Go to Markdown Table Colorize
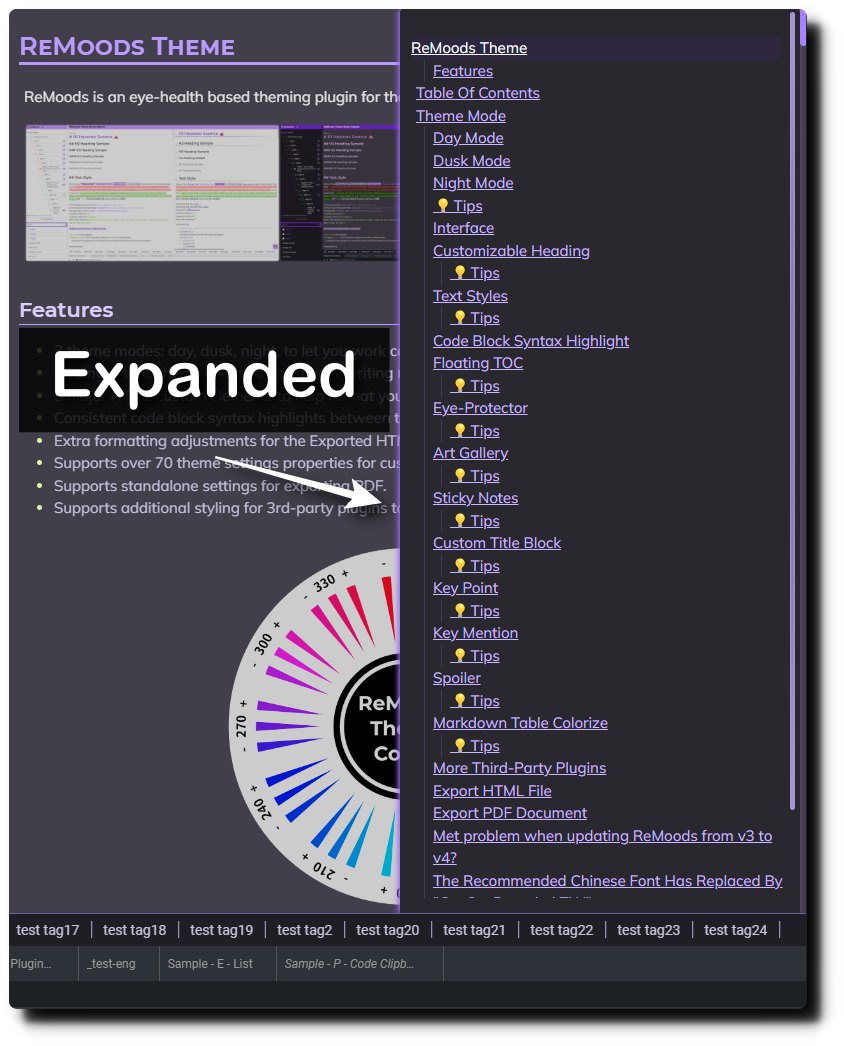This screenshot has height=1046, width=844. click(520, 723)
